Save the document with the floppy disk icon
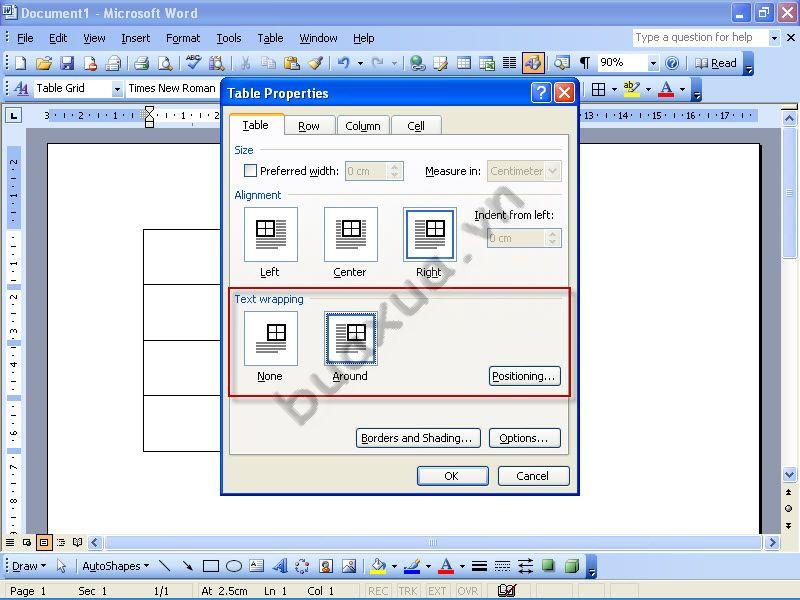 pyautogui.click(x=67, y=63)
